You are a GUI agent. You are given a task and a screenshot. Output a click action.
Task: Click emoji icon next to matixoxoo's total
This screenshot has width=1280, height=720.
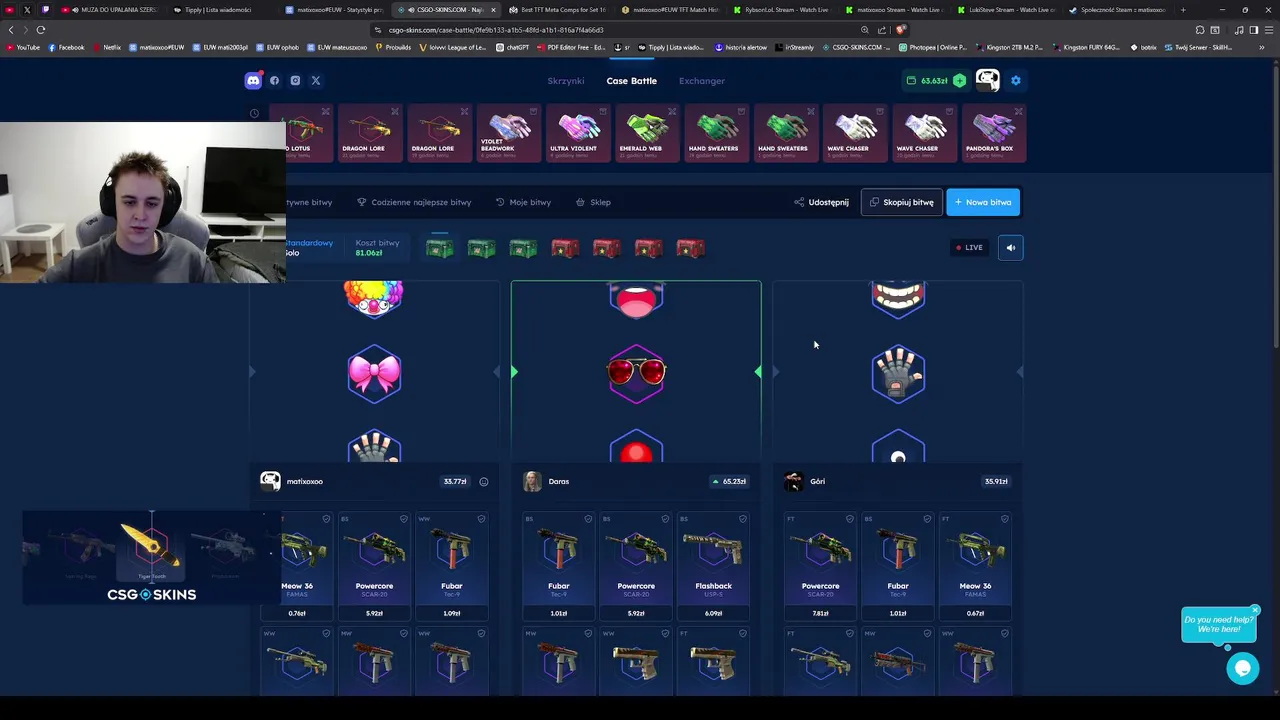click(484, 482)
